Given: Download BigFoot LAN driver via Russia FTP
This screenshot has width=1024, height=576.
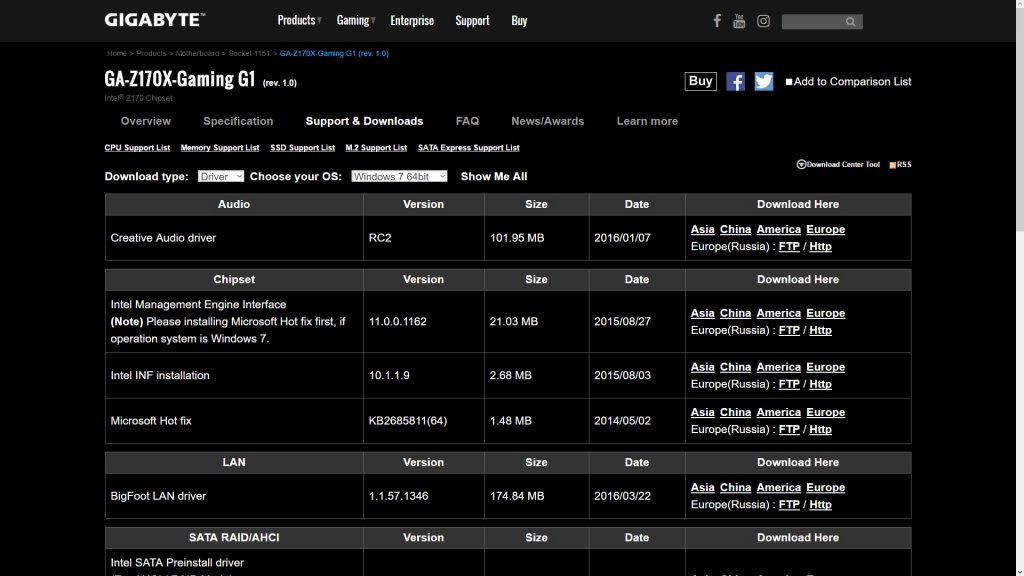Looking at the screenshot, I should 789,504.
